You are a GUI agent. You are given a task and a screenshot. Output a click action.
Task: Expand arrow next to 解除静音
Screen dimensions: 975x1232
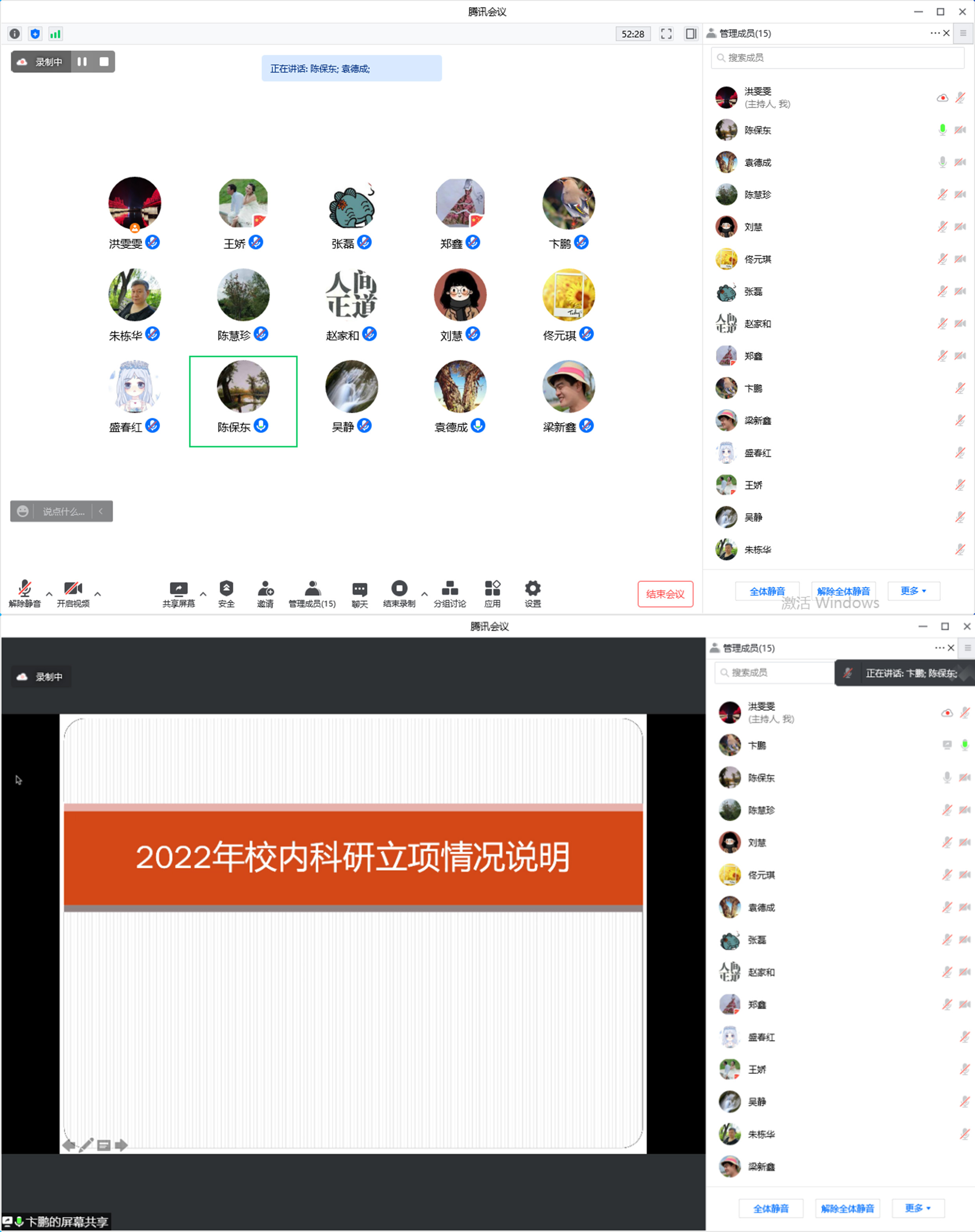pyautogui.click(x=49, y=594)
